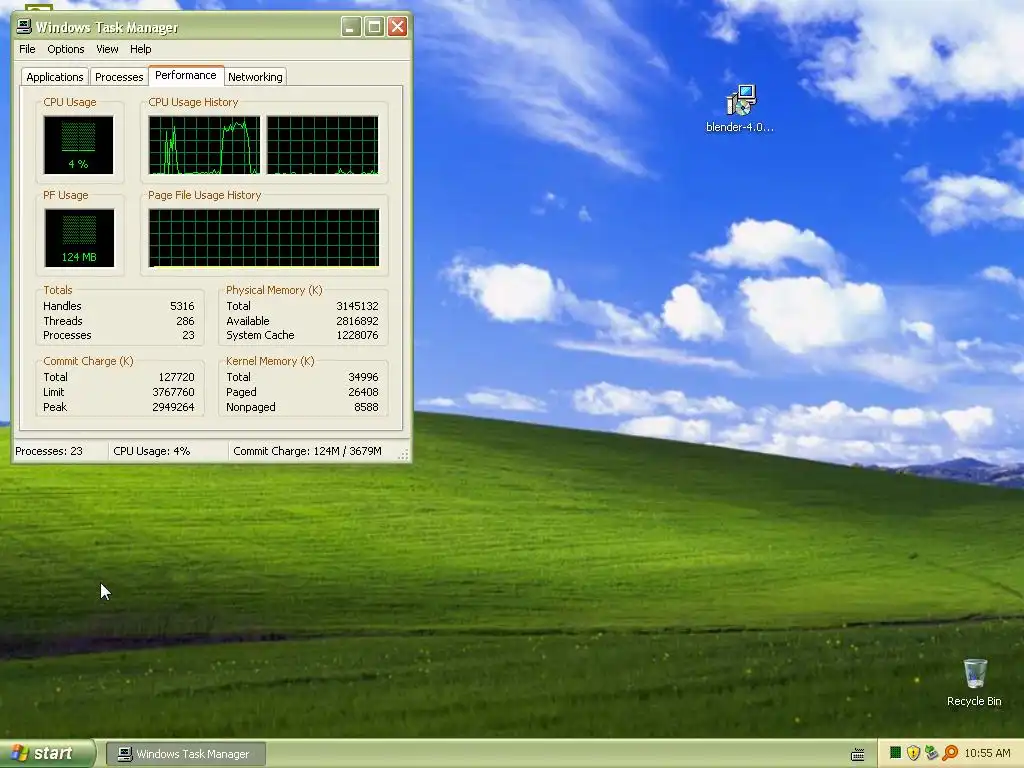Click the Handles value 5316

click(182, 306)
